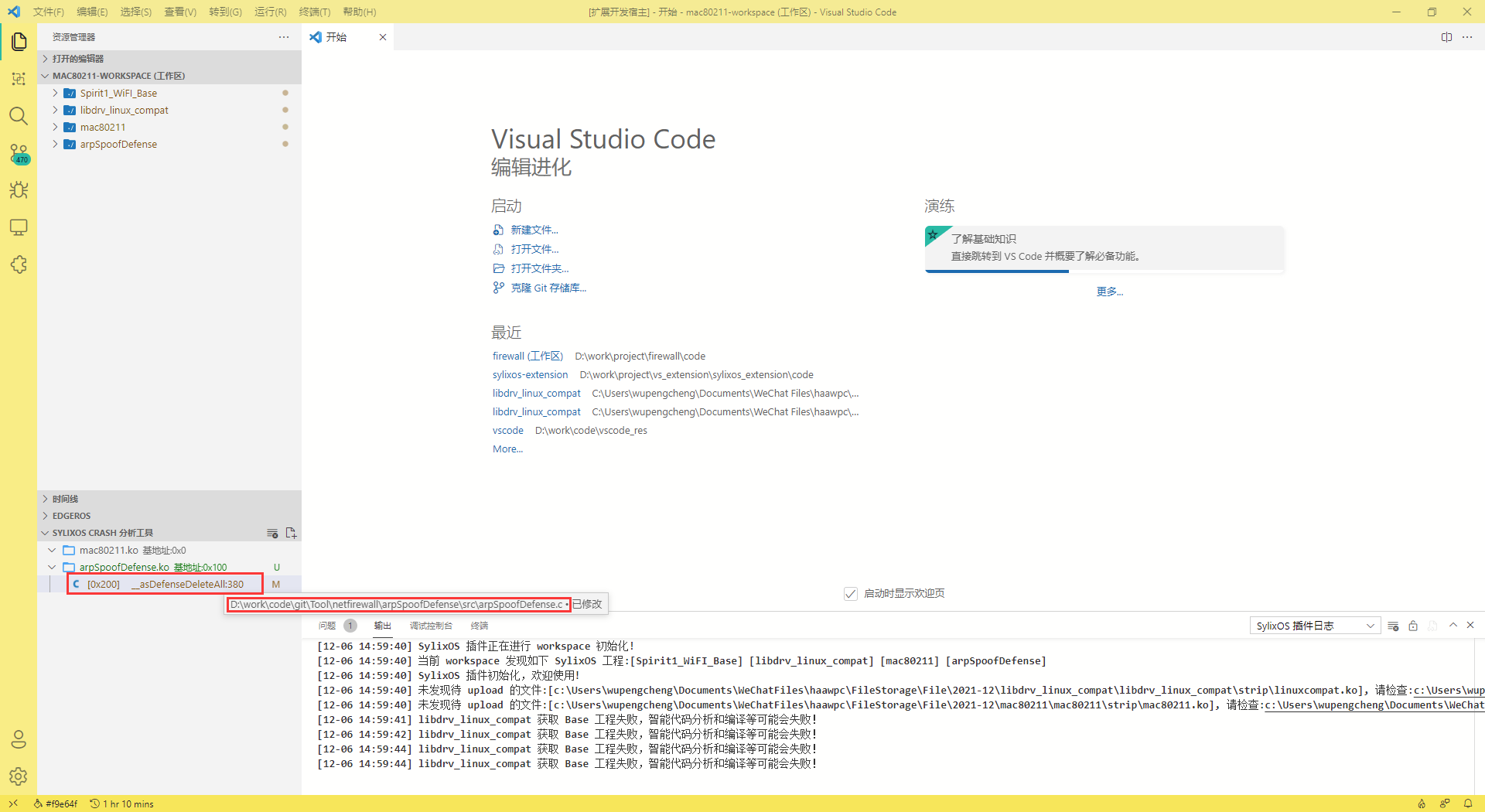Open the Manage gear icon

pyautogui.click(x=19, y=776)
